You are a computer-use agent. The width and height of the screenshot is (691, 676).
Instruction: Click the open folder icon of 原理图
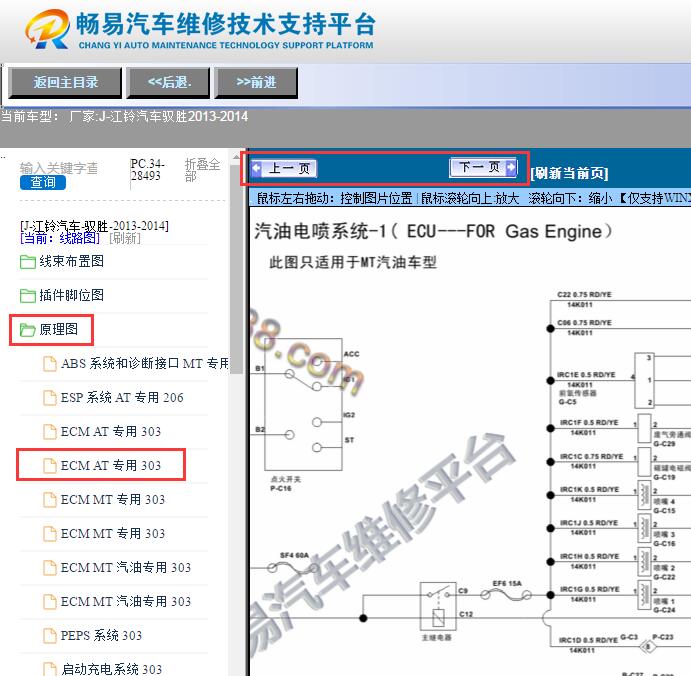point(28,330)
